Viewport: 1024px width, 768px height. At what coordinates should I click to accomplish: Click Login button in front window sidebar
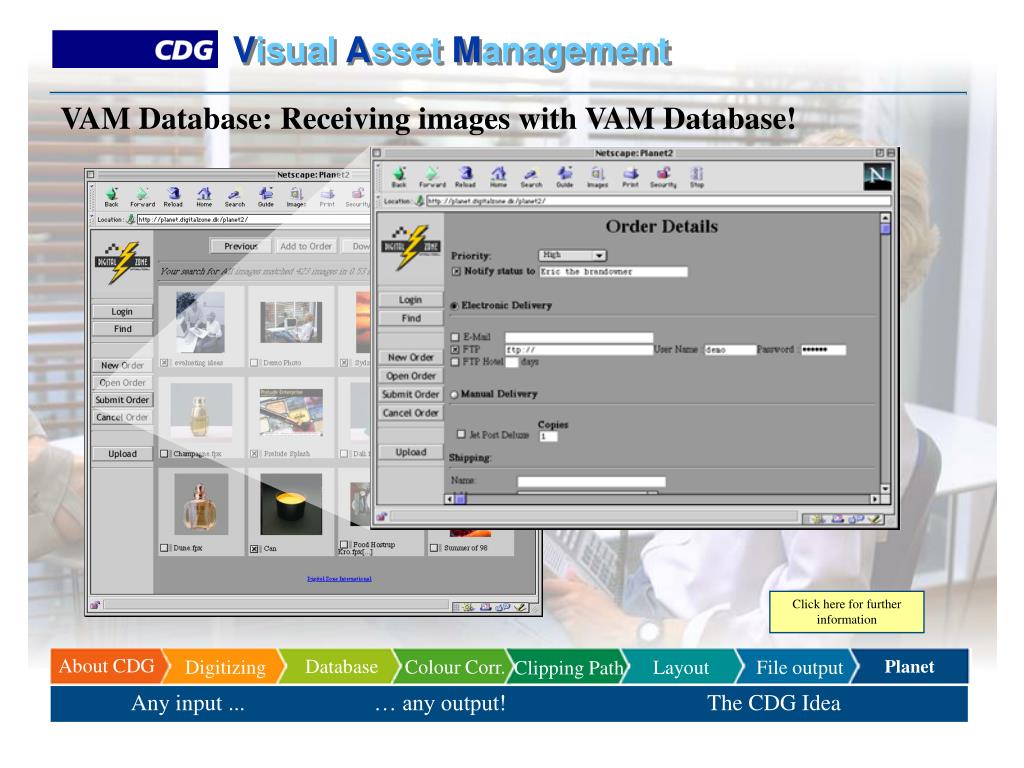411,300
